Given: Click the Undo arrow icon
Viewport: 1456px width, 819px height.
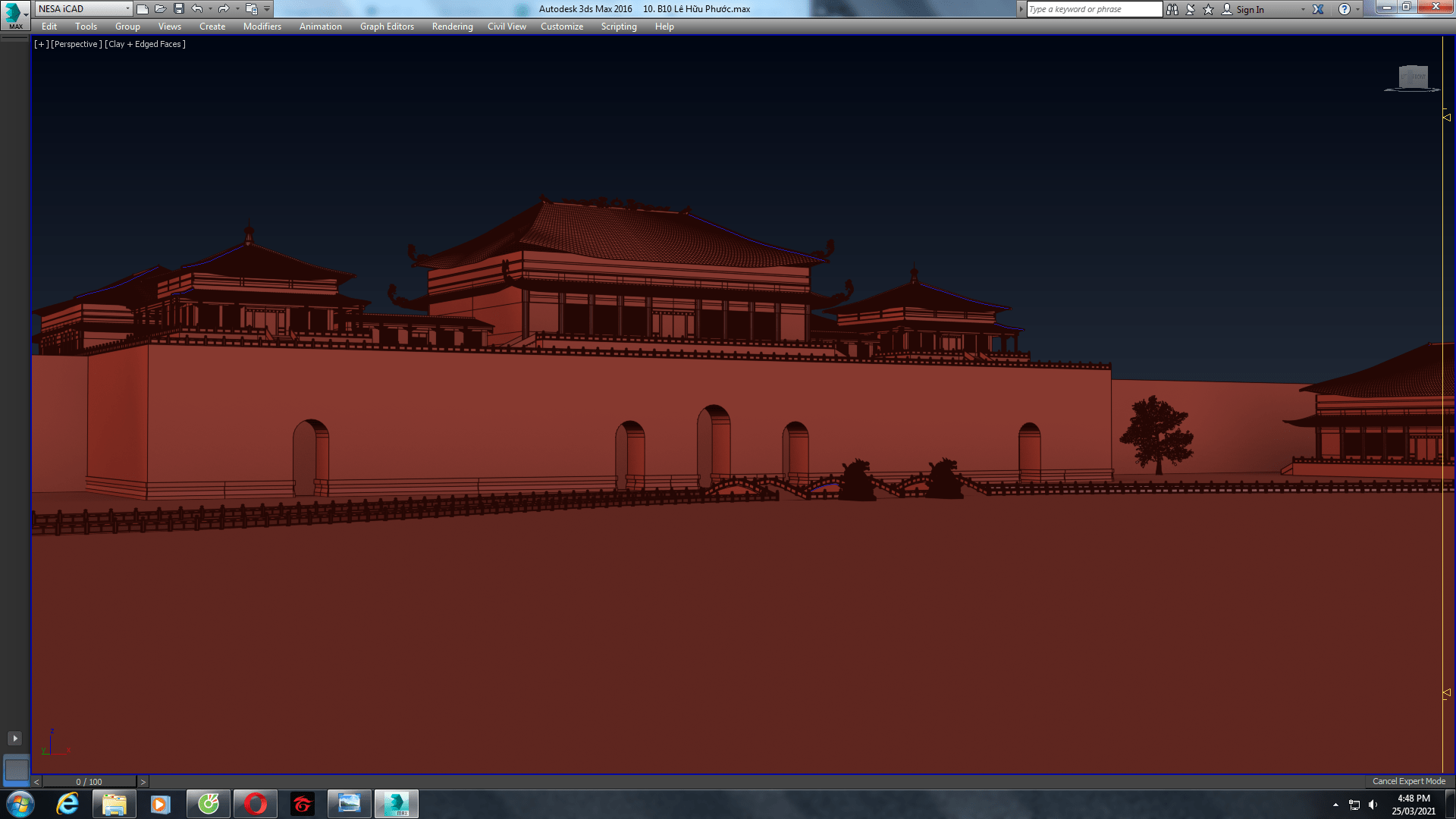Looking at the screenshot, I should (x=197, y=9).
